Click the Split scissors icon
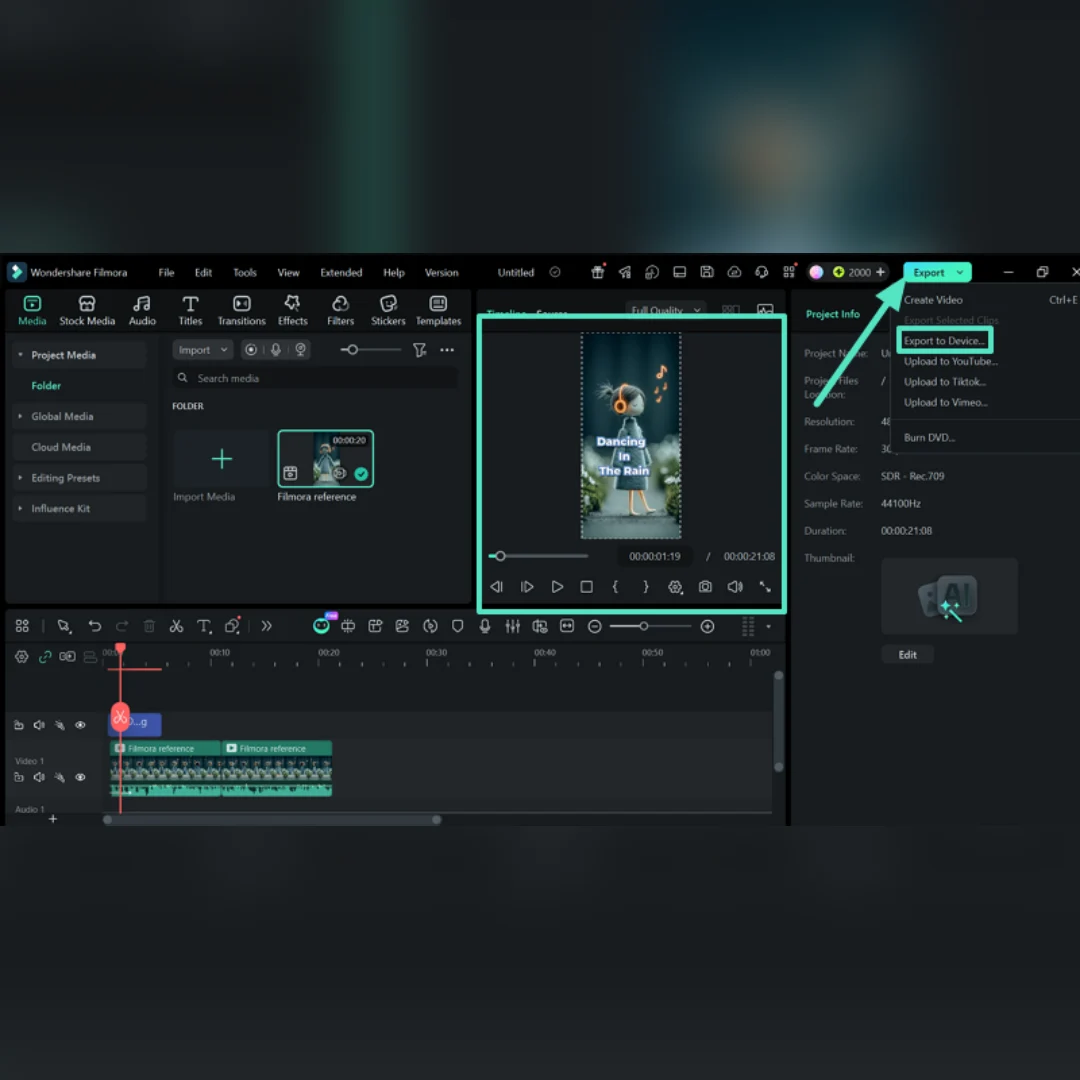The height and width of the screenshot is (1080, 1080). click(x=176, y=627)
